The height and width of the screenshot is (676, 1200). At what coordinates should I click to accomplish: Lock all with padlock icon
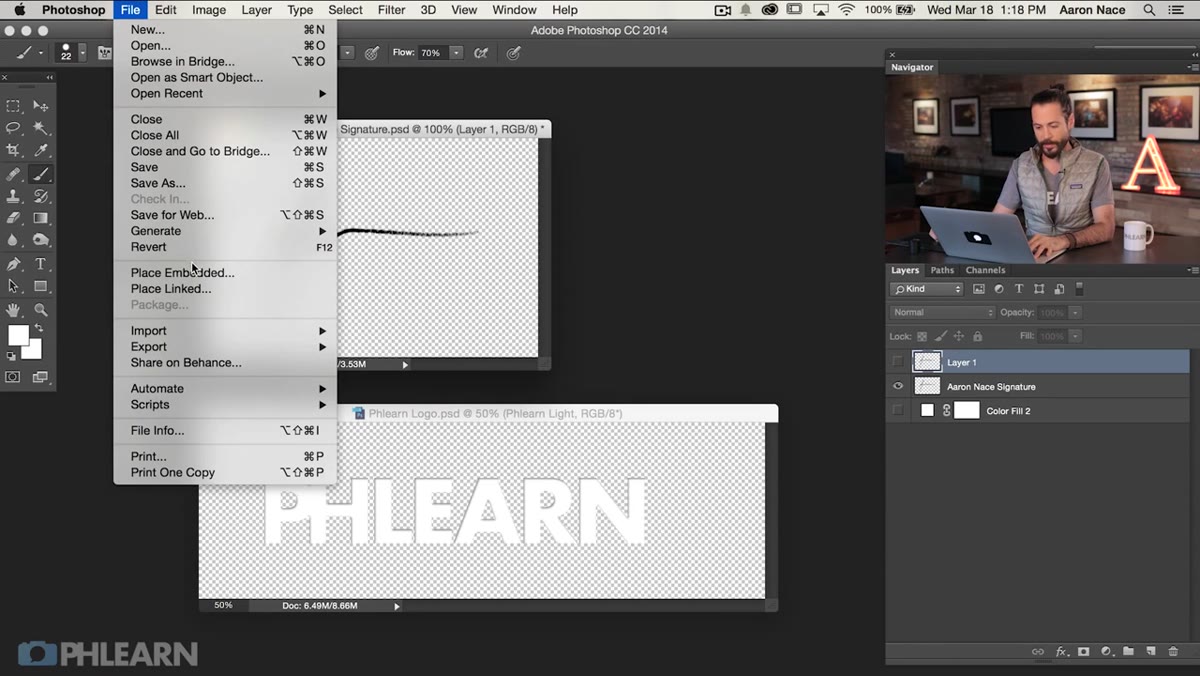[x=978, y=336]
